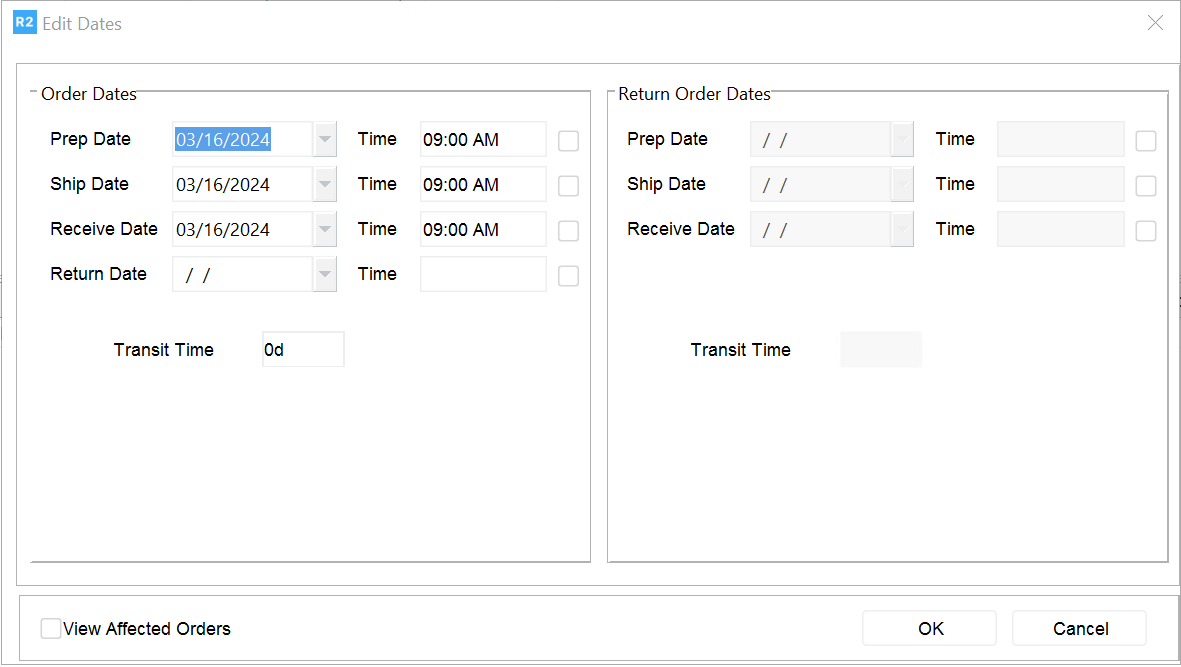Toggle the checkbox beside Order Ship Date time
This screenshot has width=1181, height=667.
[568, 186]
